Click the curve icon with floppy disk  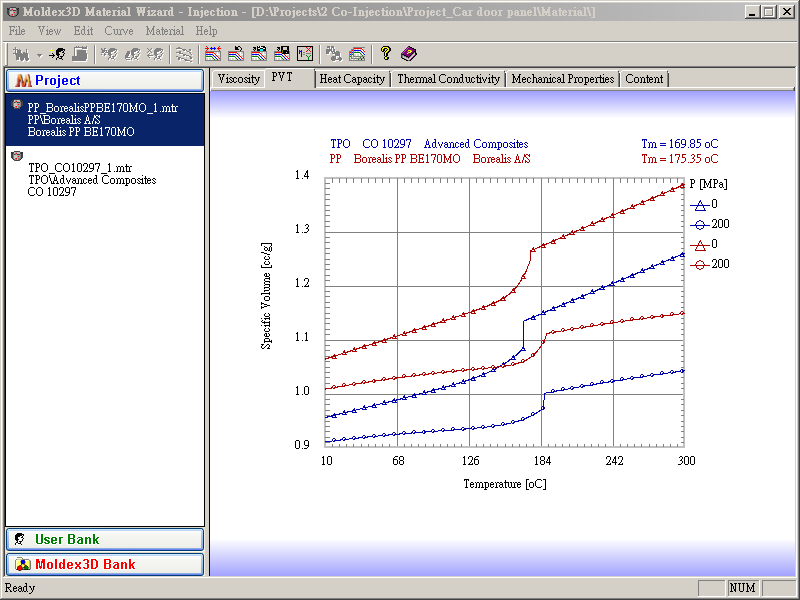[x=282, y=54]
